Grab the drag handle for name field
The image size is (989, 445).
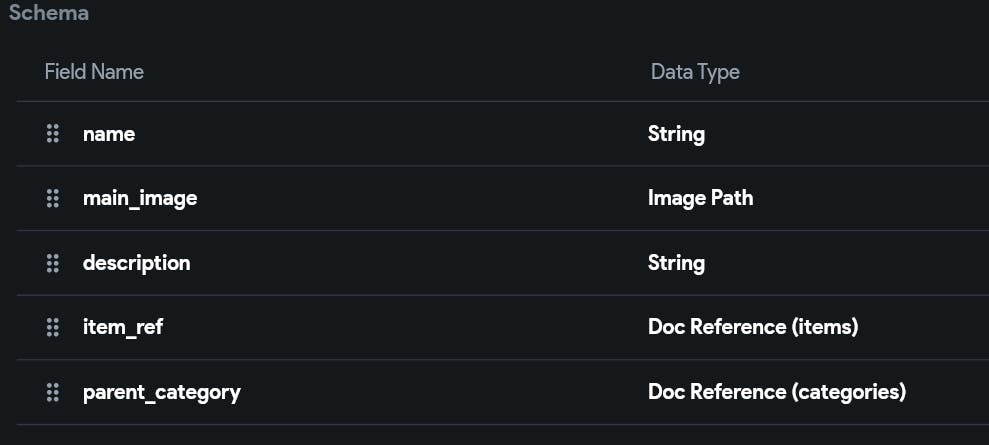53,134
